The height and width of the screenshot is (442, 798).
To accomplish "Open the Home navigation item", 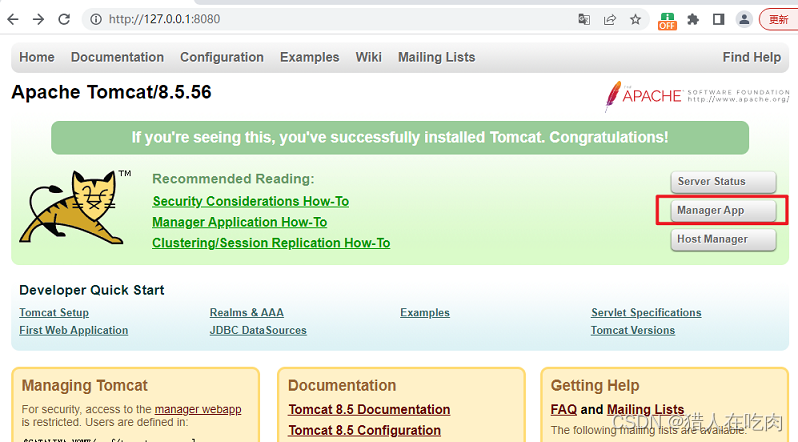I will point(37,57).
